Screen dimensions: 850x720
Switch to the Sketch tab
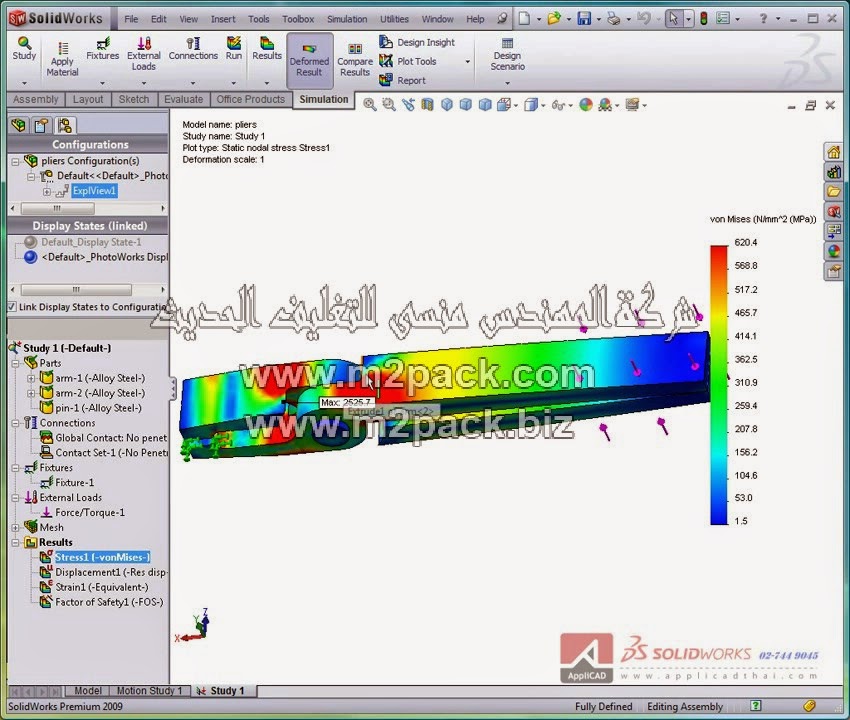pos(134,99)
